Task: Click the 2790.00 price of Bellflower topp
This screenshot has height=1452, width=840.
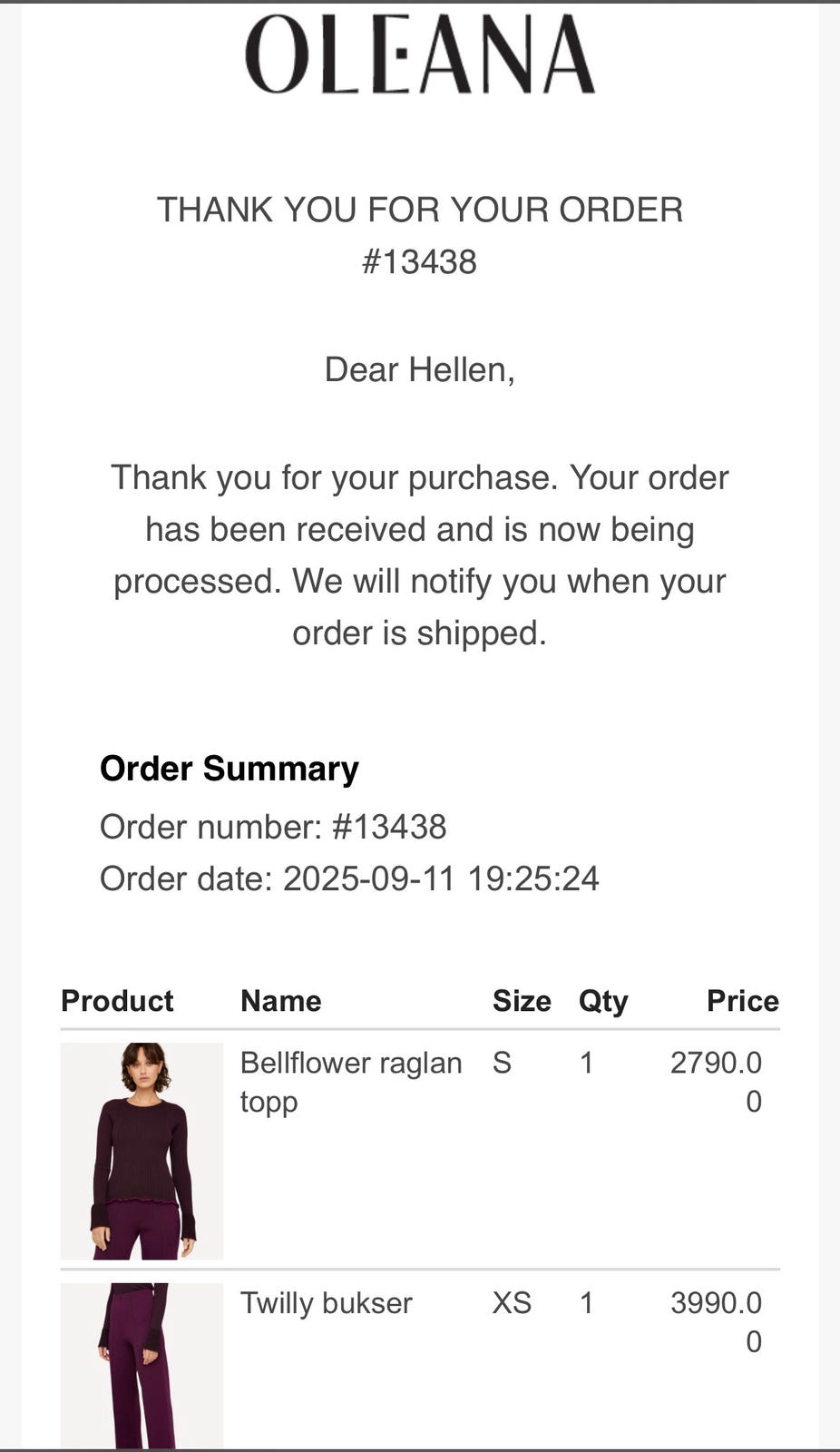Action: [x=716, y=1082]
